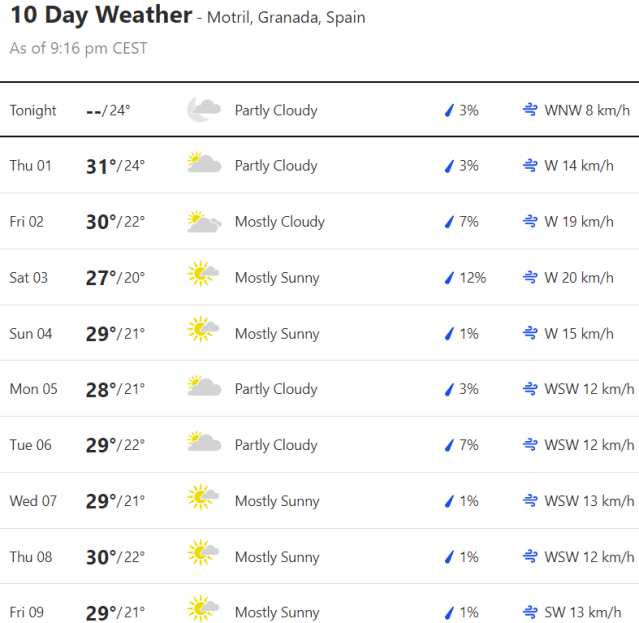Click the Motril, Granada, Spain location text

point(286,18)
